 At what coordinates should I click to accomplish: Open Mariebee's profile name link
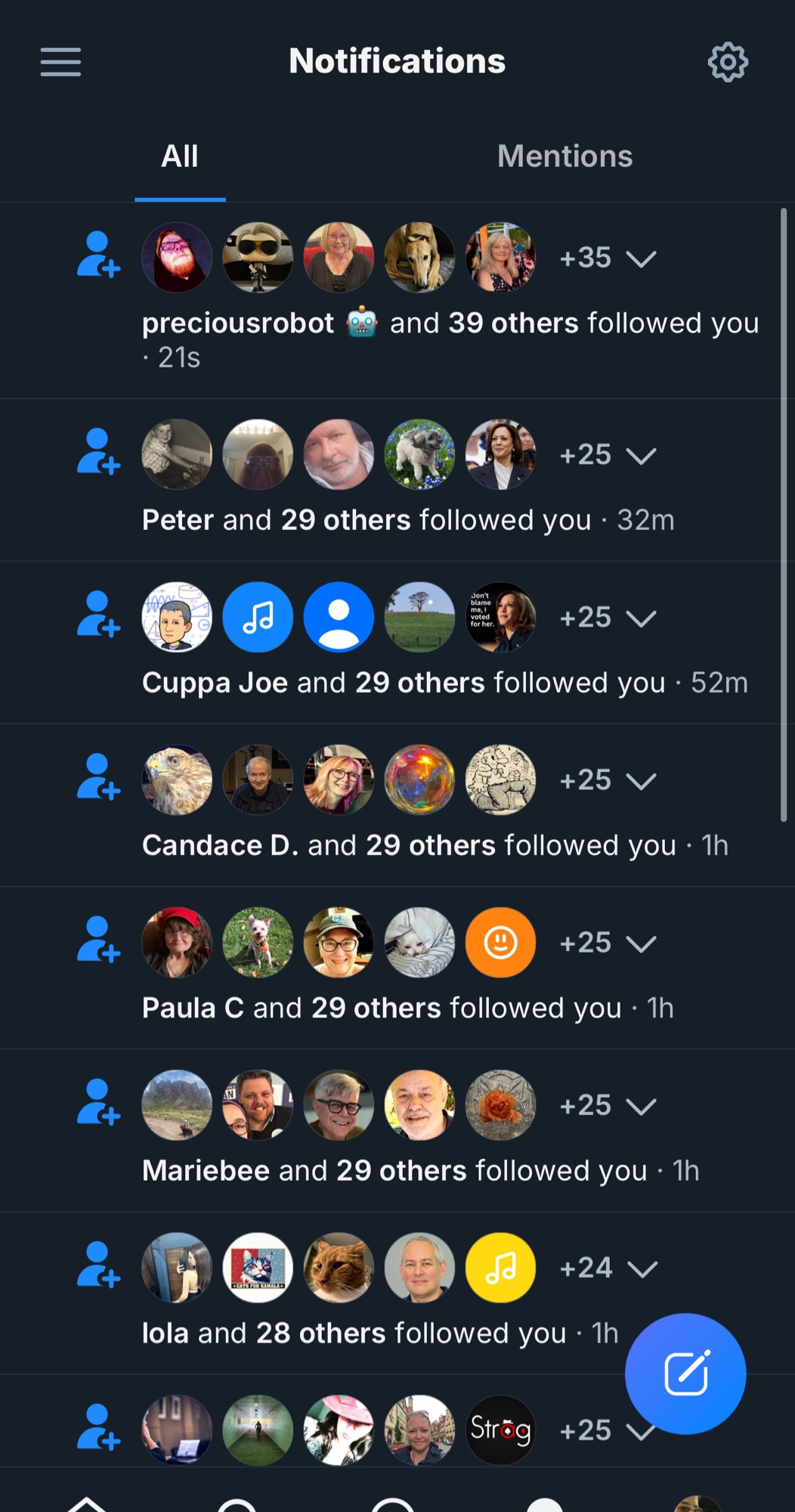click(x=206, y=1170)
